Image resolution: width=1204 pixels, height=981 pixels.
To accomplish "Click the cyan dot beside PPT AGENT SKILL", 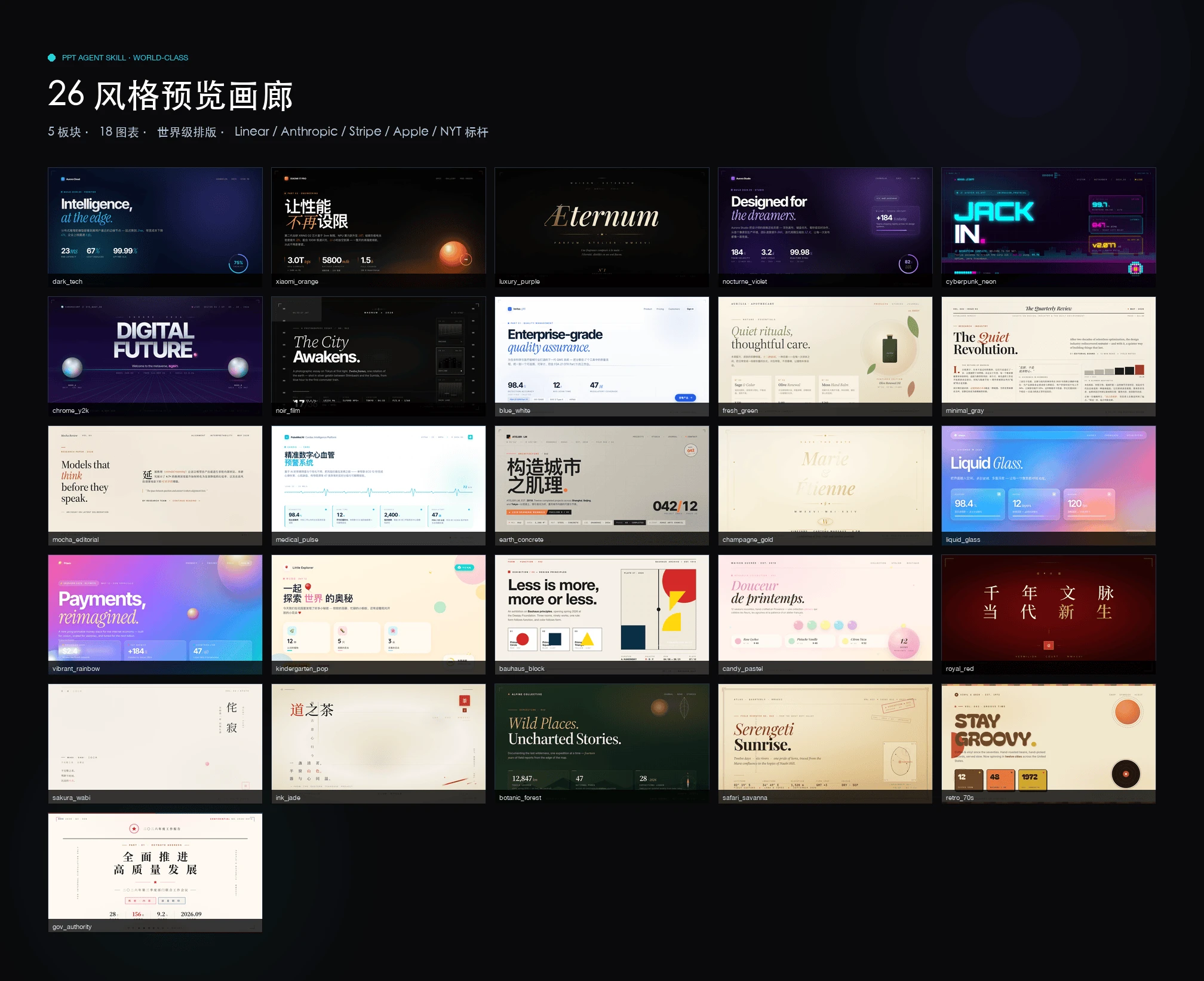I will pyautogui.click(x=52, y=57).
